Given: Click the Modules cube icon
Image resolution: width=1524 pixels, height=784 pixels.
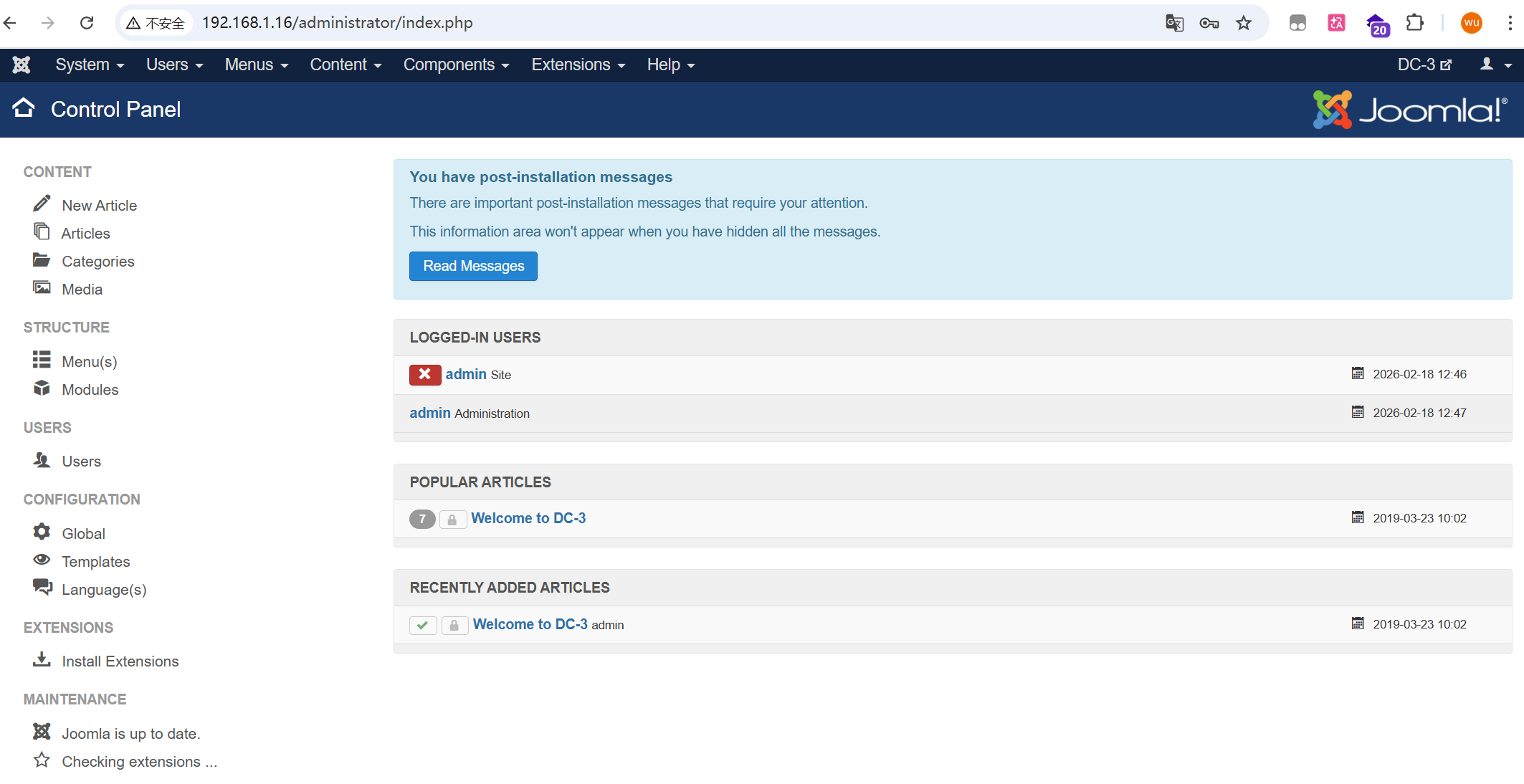Looking at the screenshot, I should (x=42, y=388).
